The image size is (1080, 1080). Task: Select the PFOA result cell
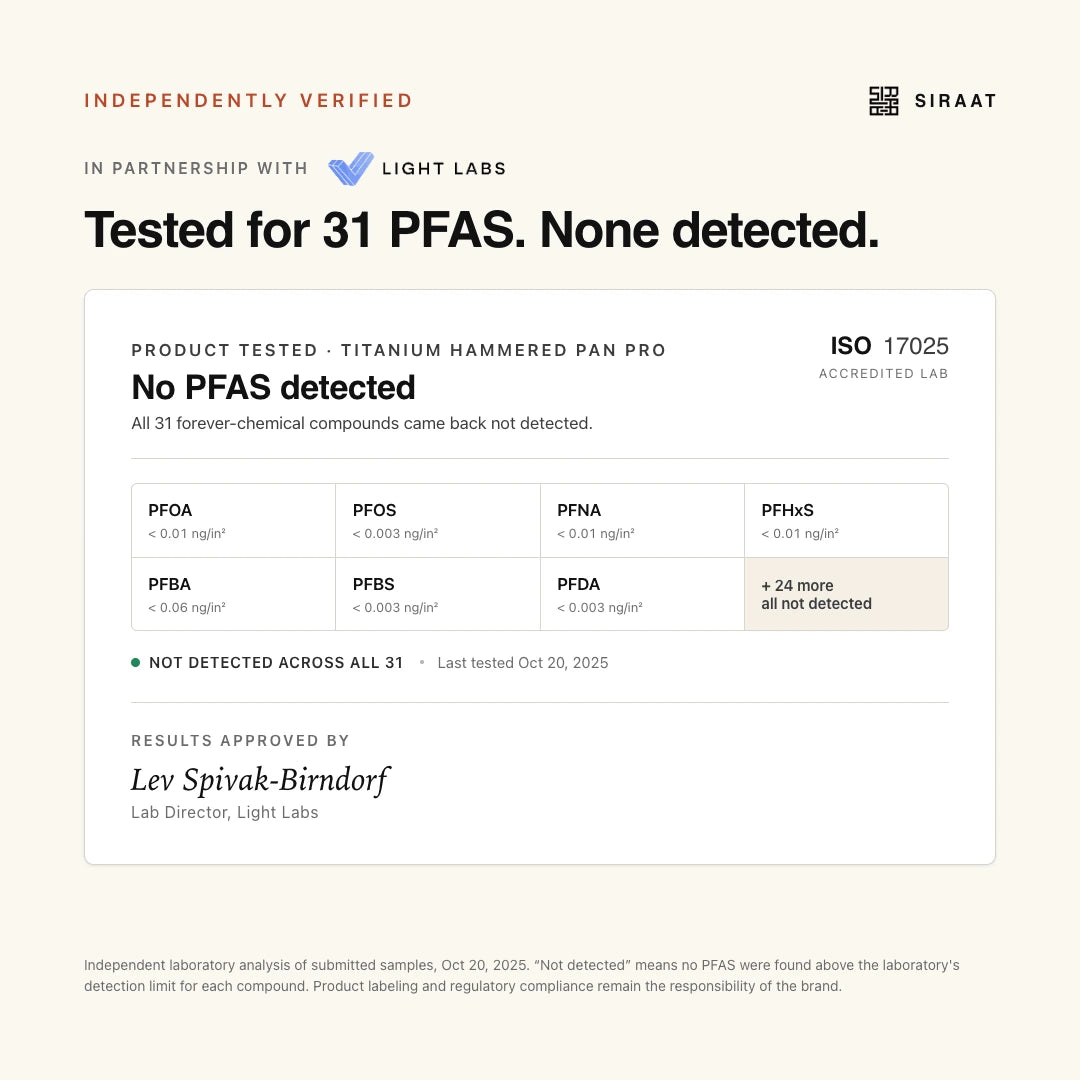click(233, 521)
